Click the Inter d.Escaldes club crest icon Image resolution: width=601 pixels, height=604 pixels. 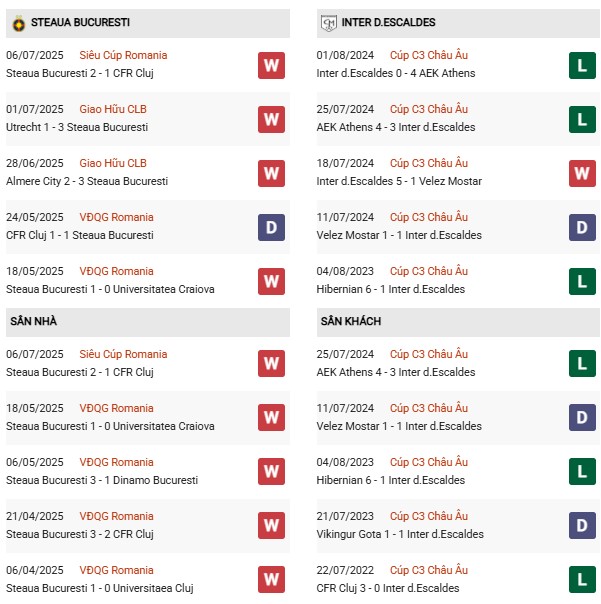tap(329, 22)
